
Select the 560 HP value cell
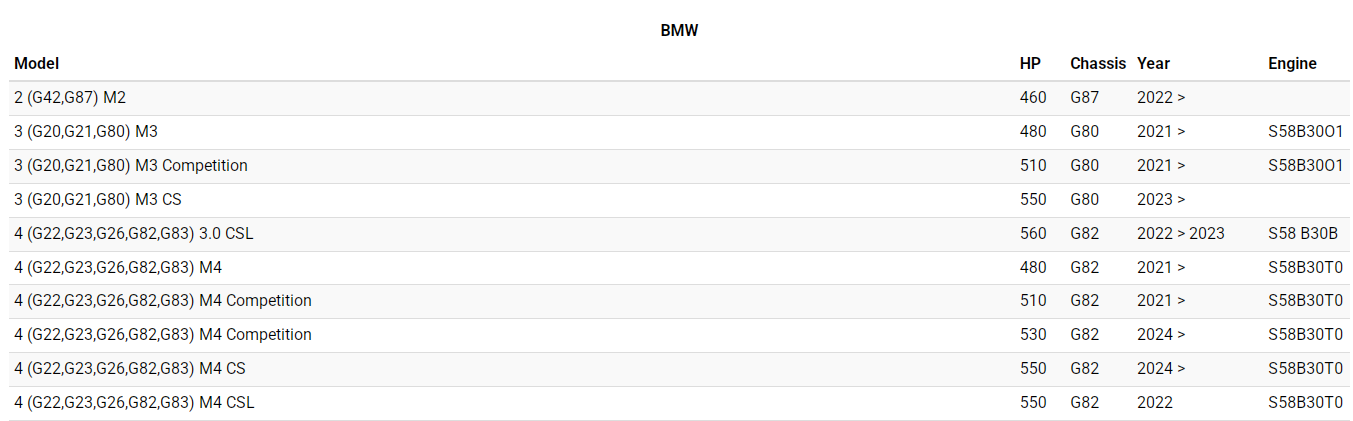point(1033,234)
